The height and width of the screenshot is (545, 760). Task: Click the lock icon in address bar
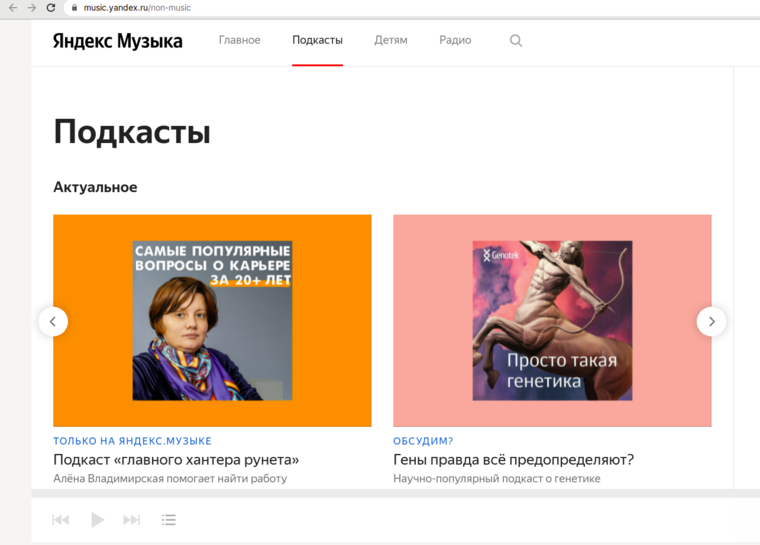(x=74, y=8)
